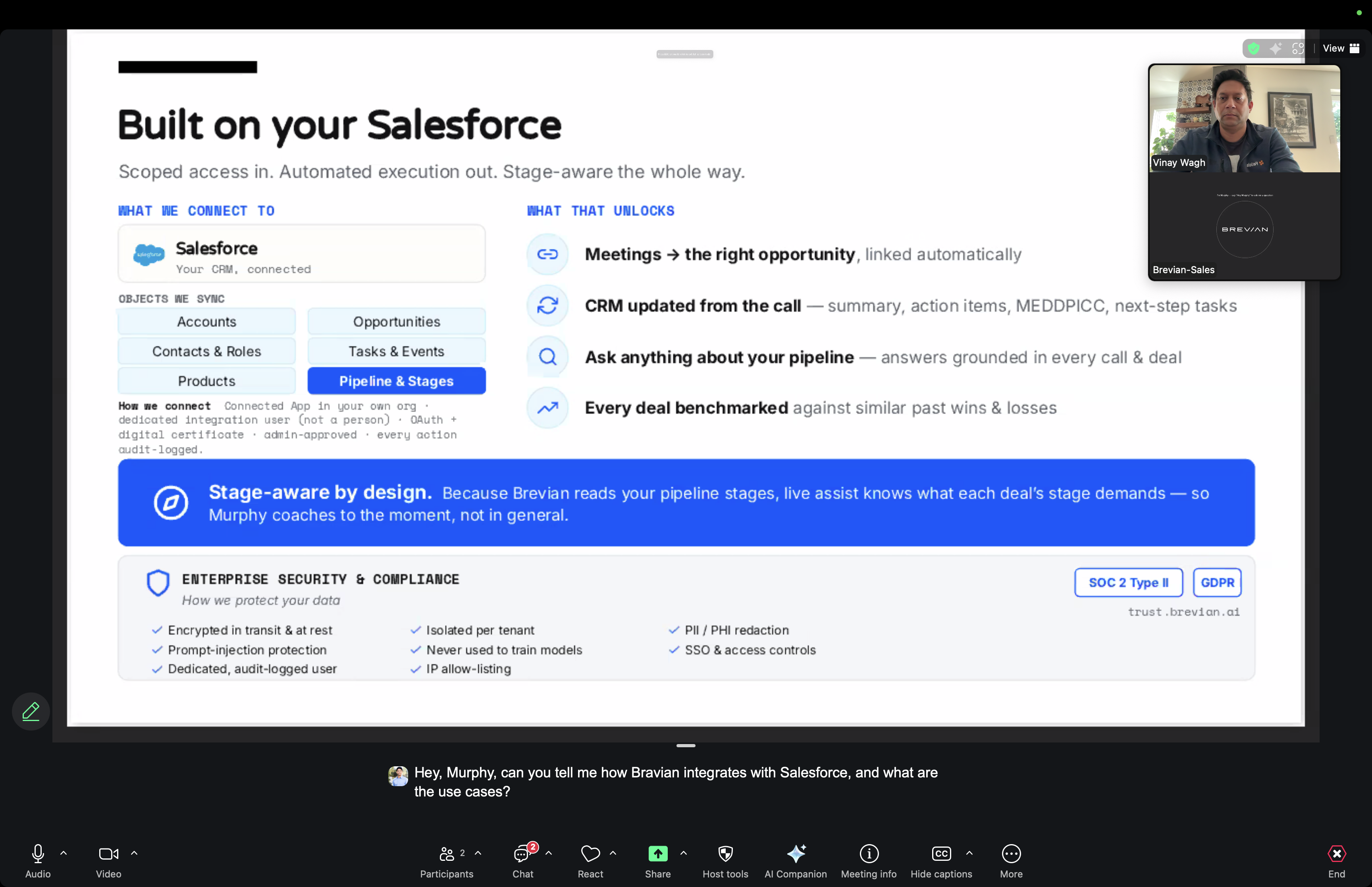Click the SOC 2 Type II badge
Screen dimensions: 1372x887
point(1129,582)
